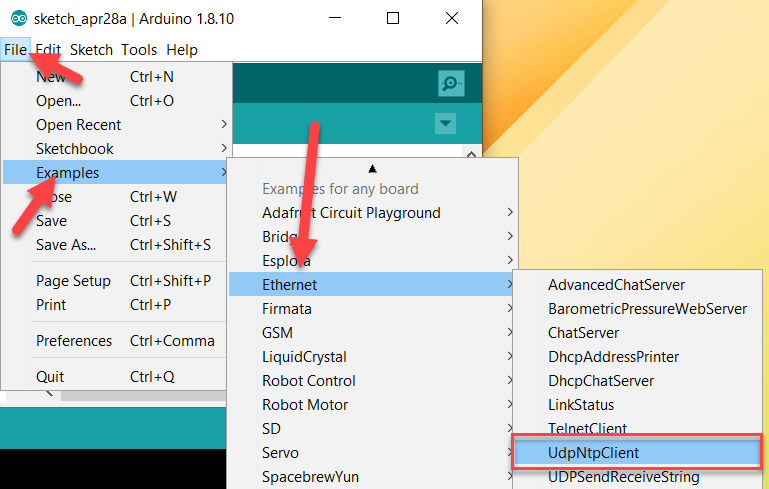Close the Arduino window

452,18
